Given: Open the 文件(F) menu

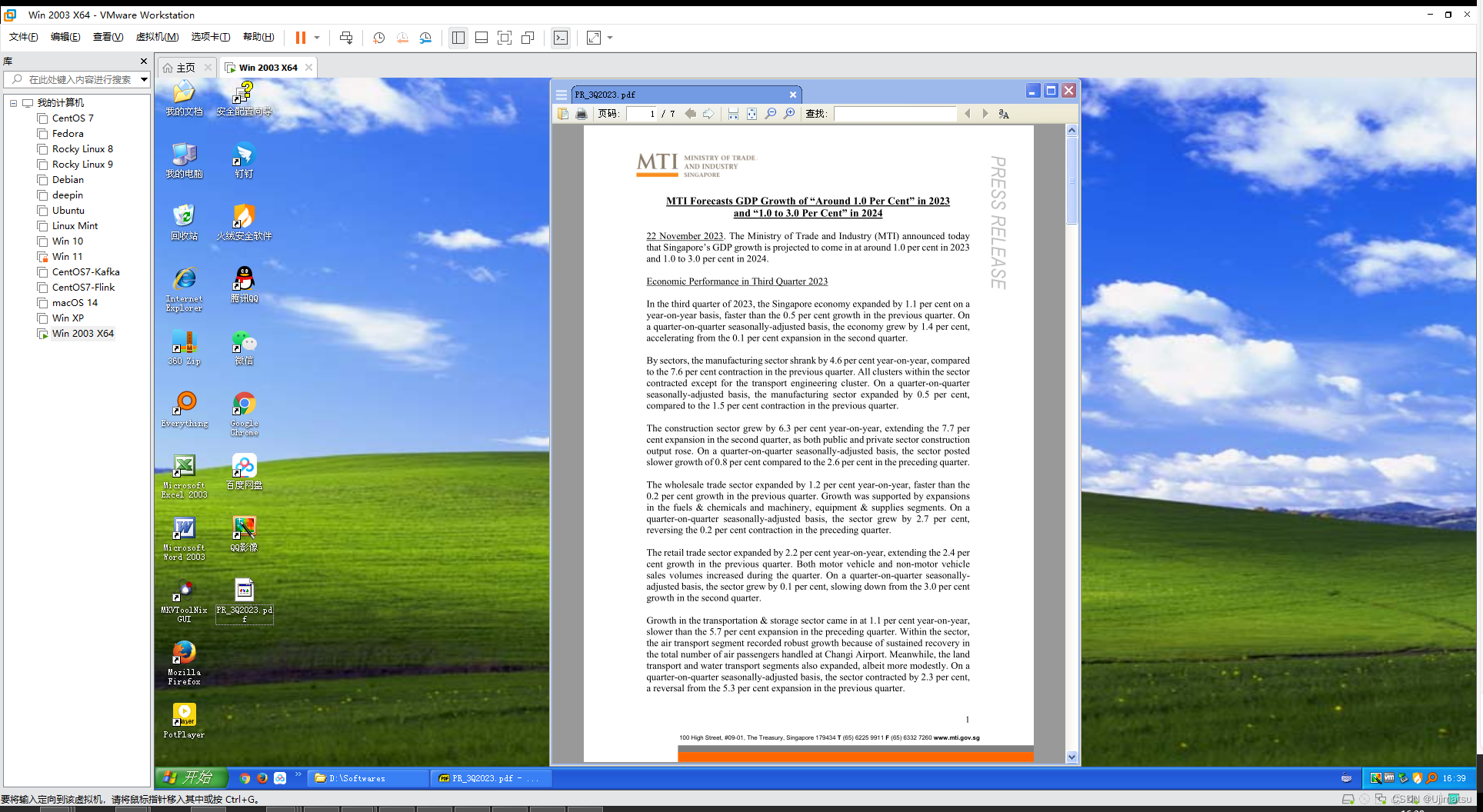Looking at the screenshot, I should pyautogui.click(x=23, y=37).
